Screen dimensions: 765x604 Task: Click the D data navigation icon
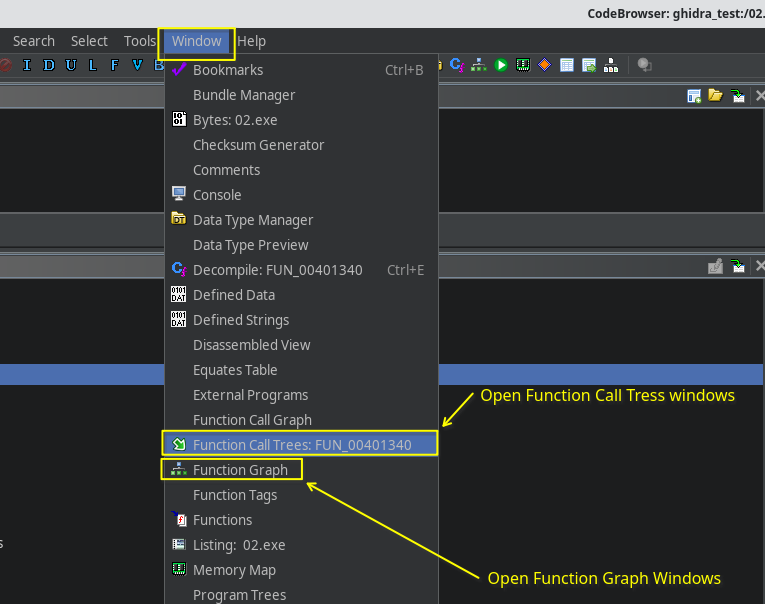pyautogui.click(x=49, y=65)
